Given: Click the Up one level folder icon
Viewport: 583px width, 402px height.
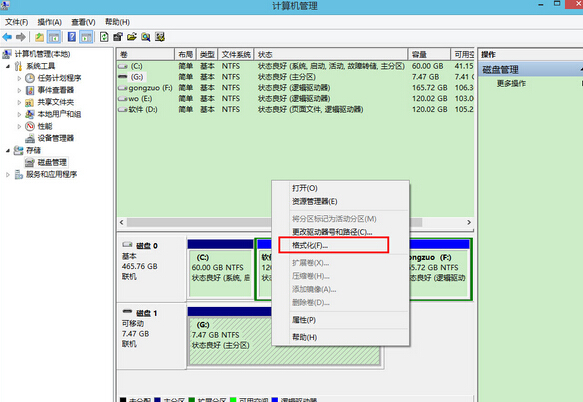Looking at the screenshot, I should [39, 37].
